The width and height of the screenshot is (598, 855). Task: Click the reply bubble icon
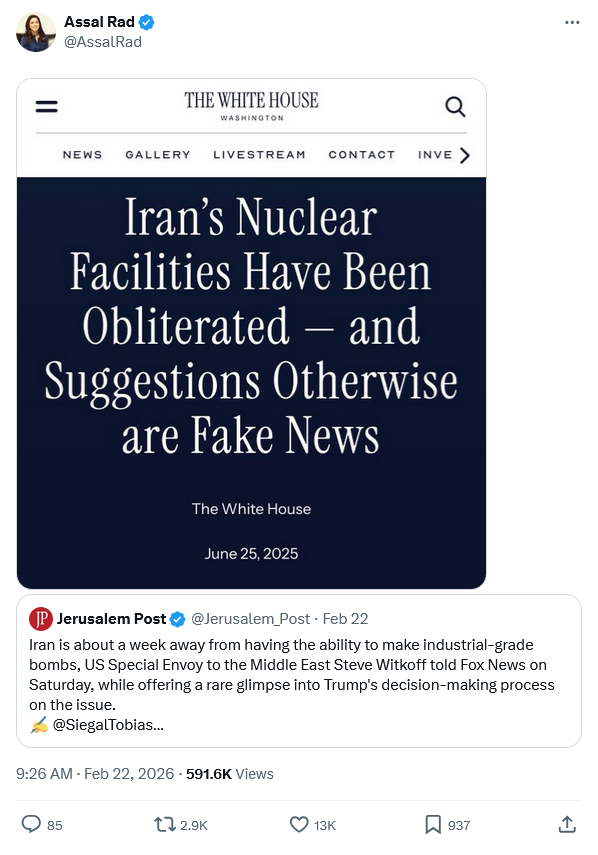(x=32, y=824)
